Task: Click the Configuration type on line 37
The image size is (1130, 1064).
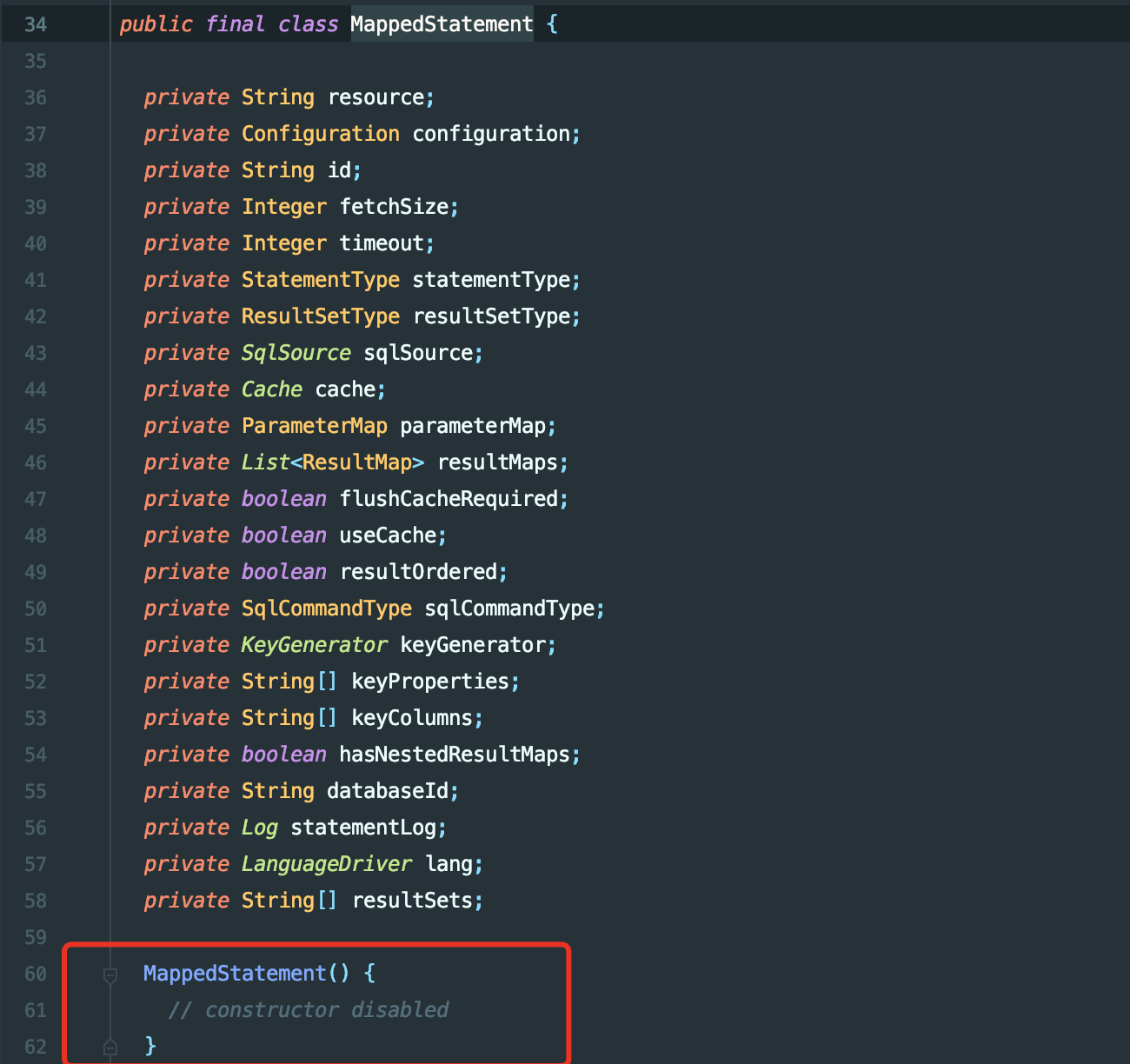Action: [x=321, y=134]
